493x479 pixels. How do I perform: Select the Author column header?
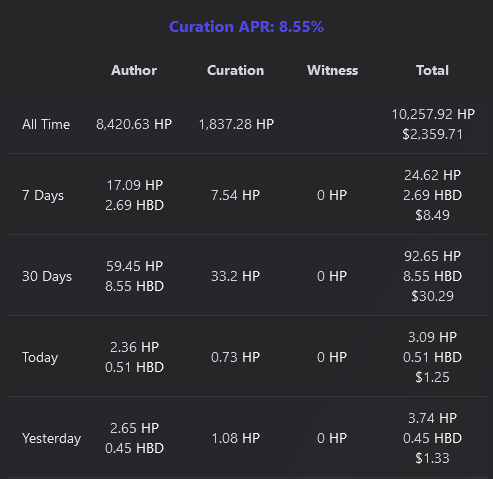[x=134, y=70]
